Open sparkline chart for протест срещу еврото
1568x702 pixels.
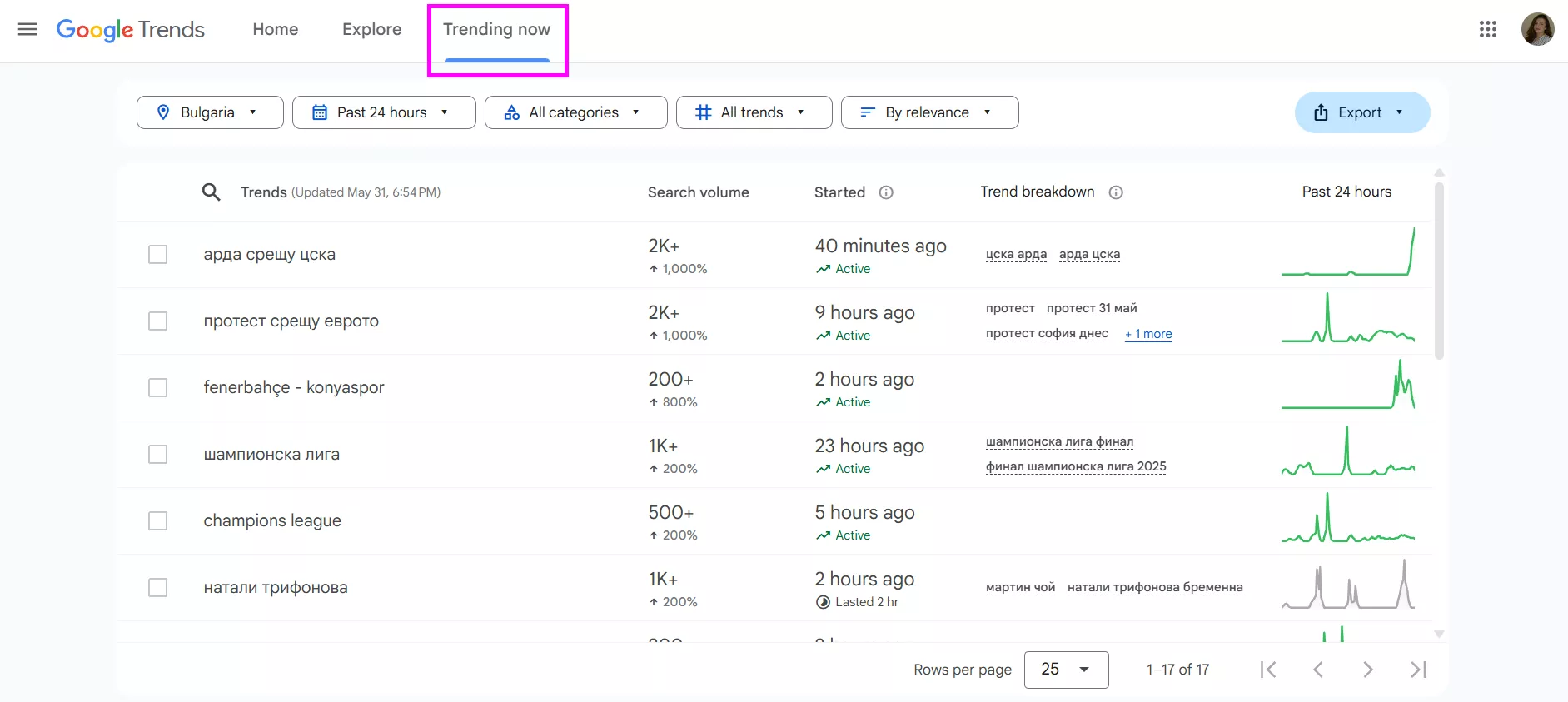coord(1348,318)
